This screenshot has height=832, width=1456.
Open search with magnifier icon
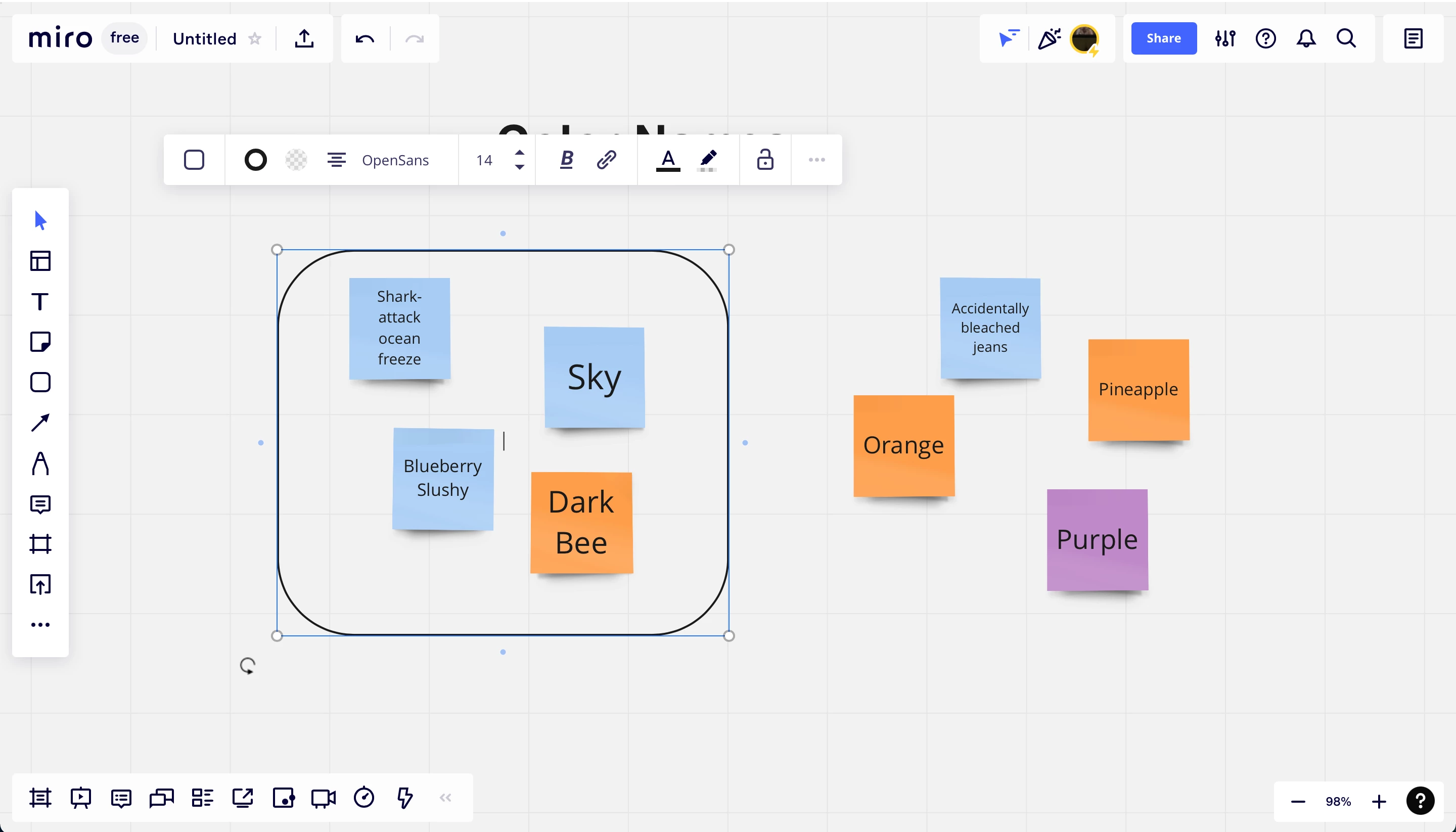click(x=1346, y=38)
